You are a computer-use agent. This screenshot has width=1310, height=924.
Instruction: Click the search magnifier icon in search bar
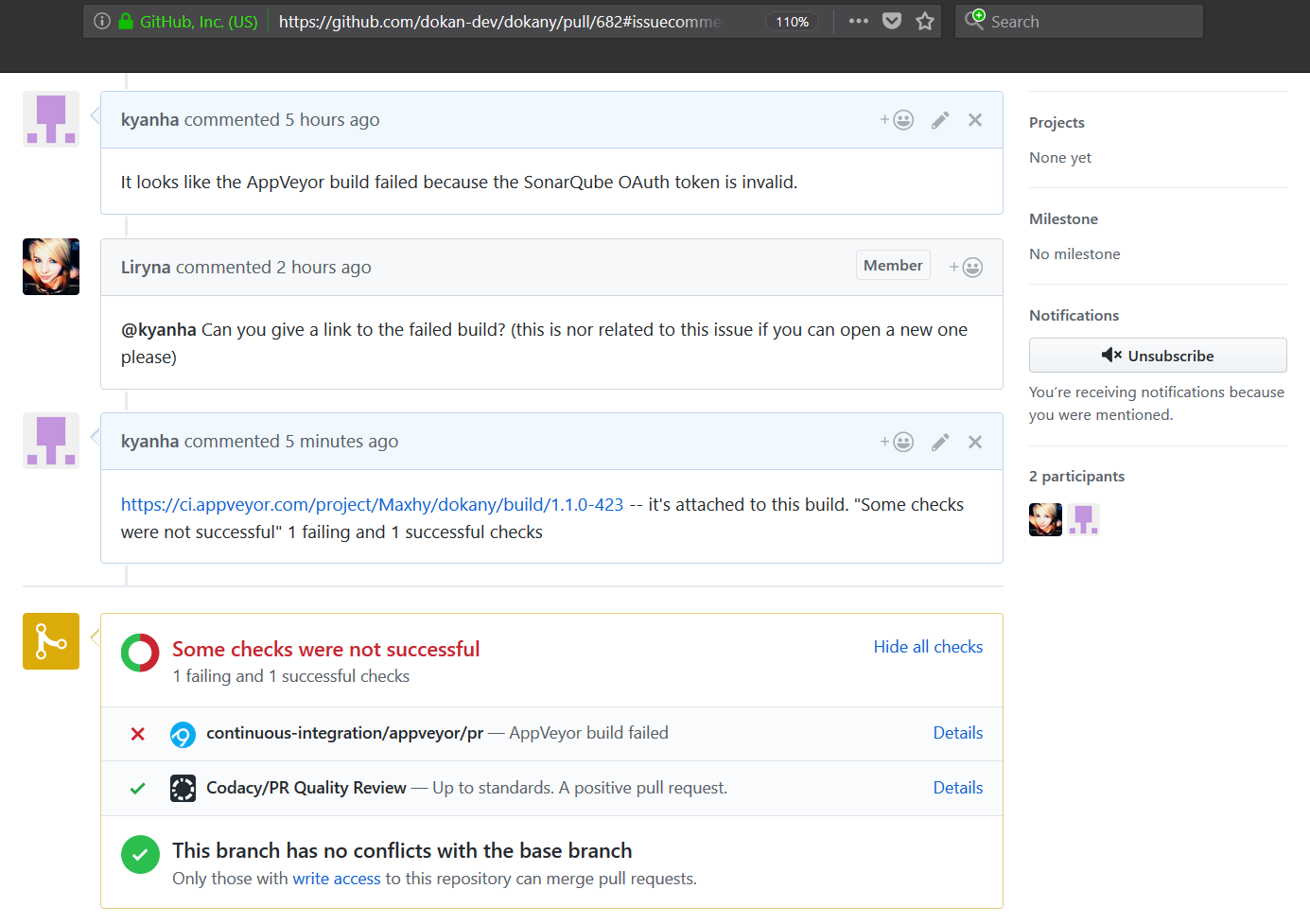(x=974, y=20)
